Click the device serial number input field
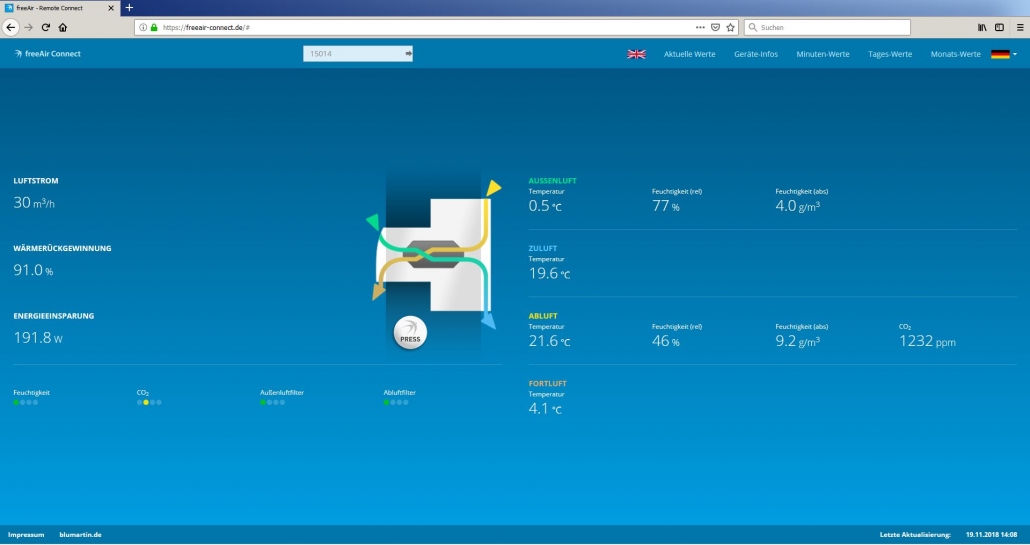Image resolution: width=1030 pixels, height=545 pixels. [353, 54]
